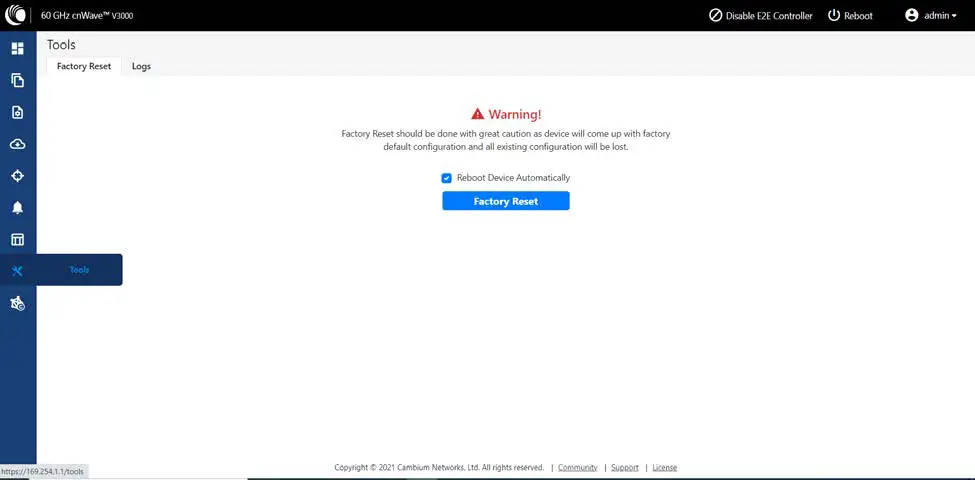Open the bottom sidebar icon below Tools
975x480 pixels.
[17, 303]
